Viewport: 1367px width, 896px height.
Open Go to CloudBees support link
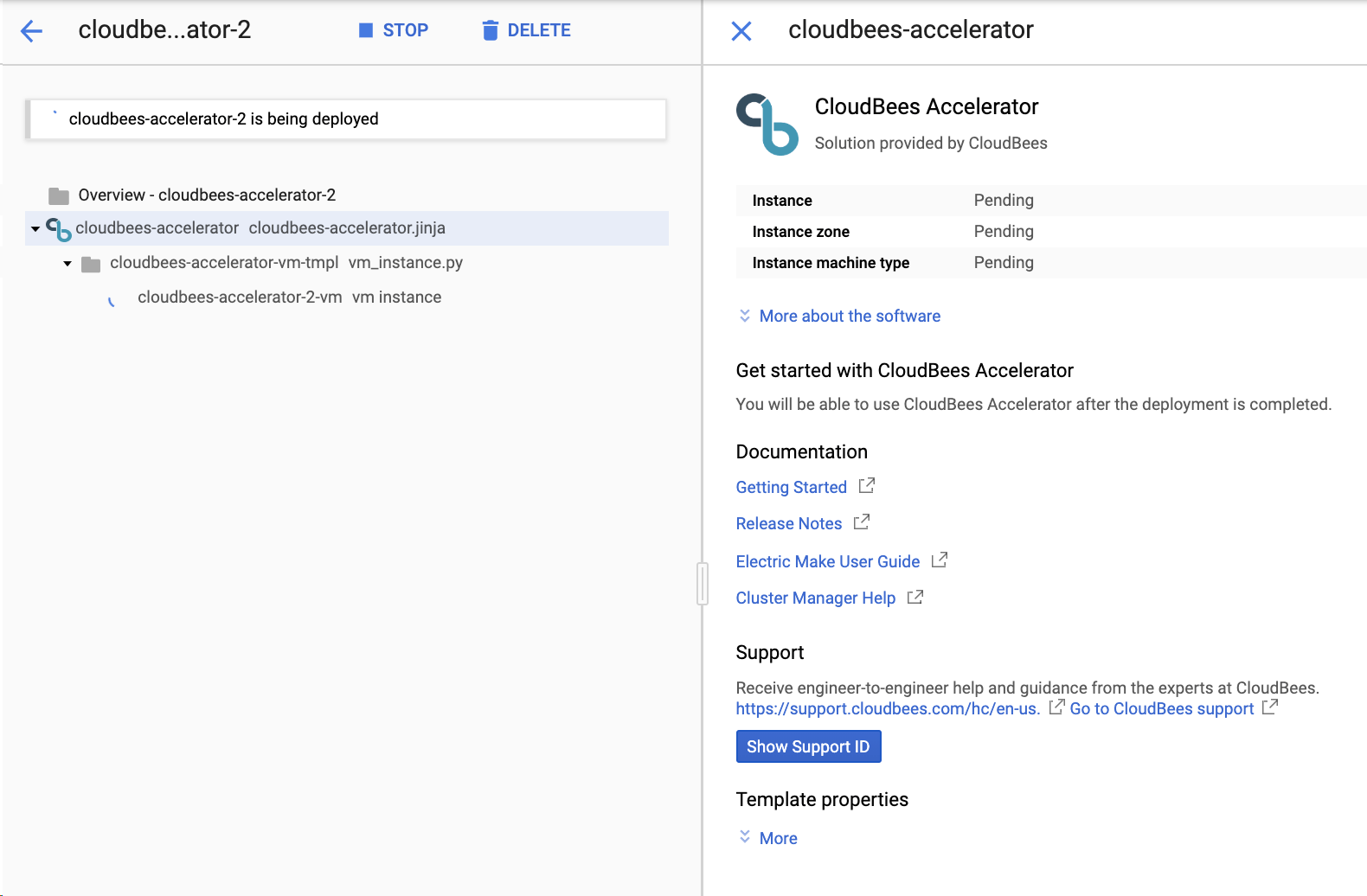coord(1162,708)
